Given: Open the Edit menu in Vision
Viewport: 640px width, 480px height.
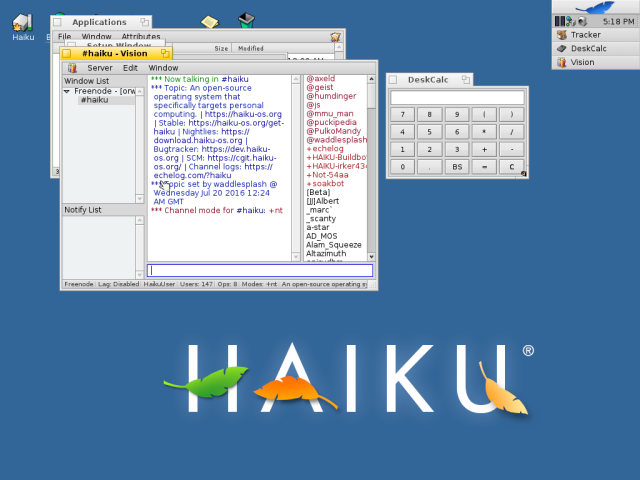Looking at the screenshot, I should (130, 68).
